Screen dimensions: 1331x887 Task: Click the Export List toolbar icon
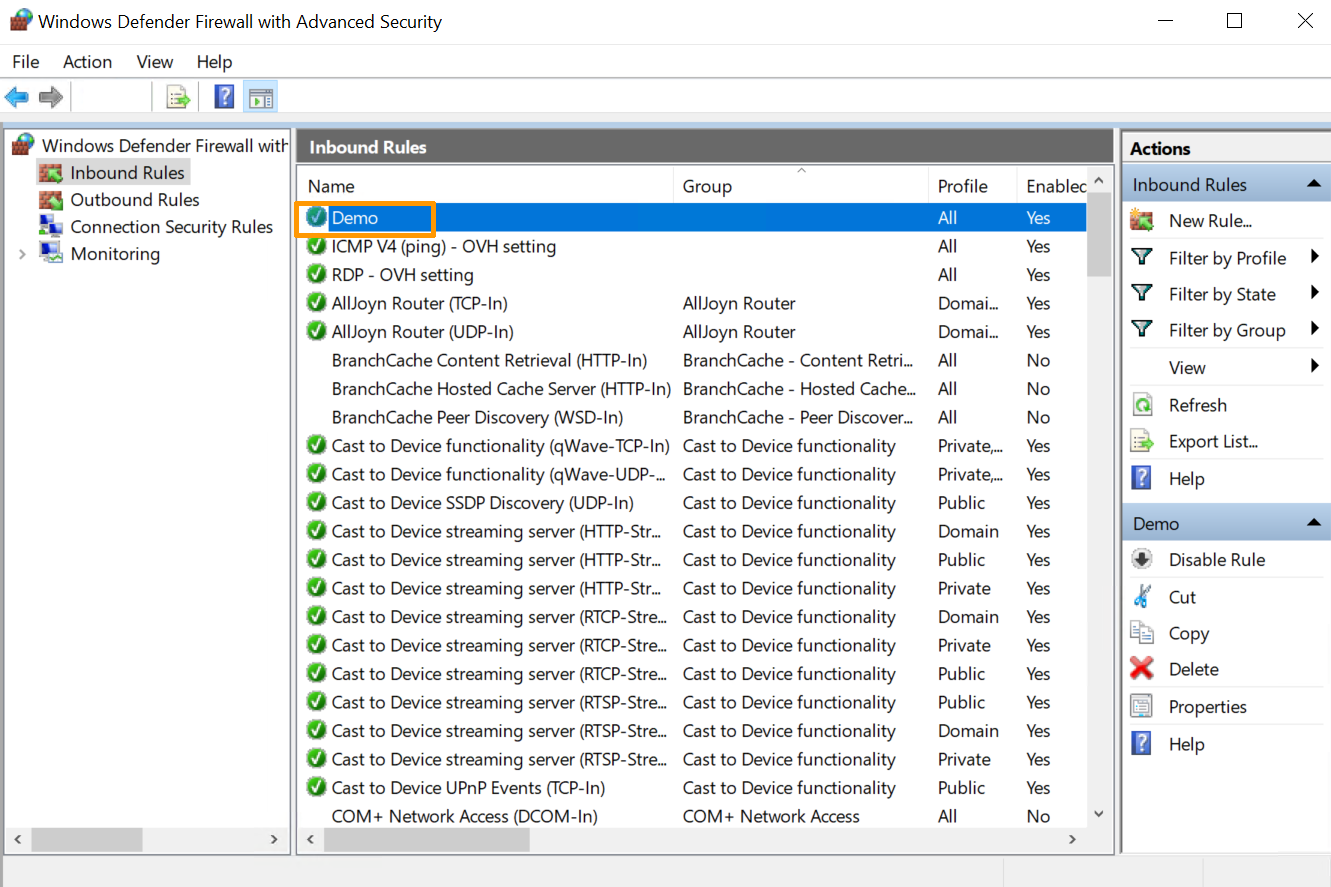178,97
